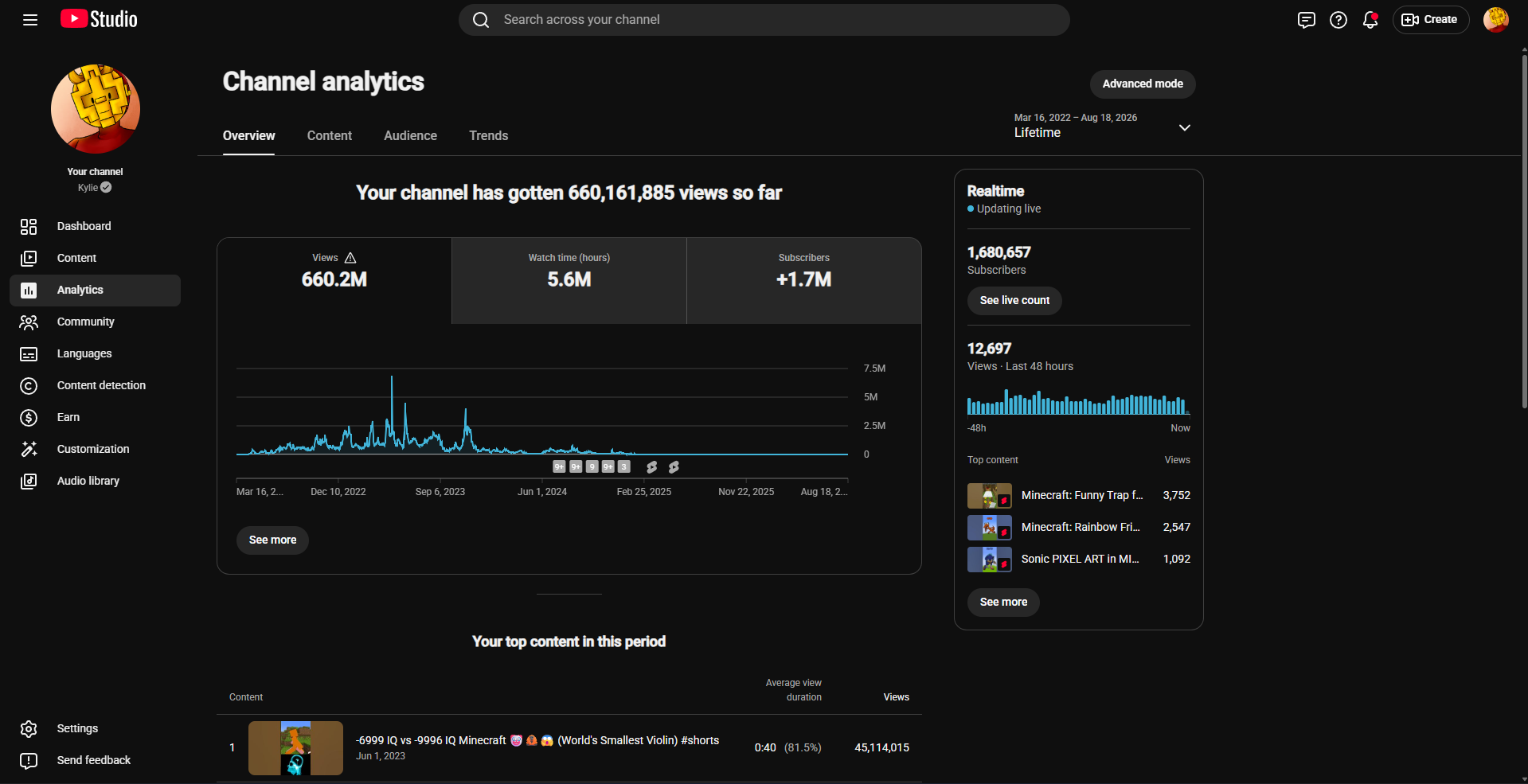Viewport: 1528px width, 784px height.
Task: Open Languages in the sidebar
Action: pyautogui.click(x=96, y=354)
